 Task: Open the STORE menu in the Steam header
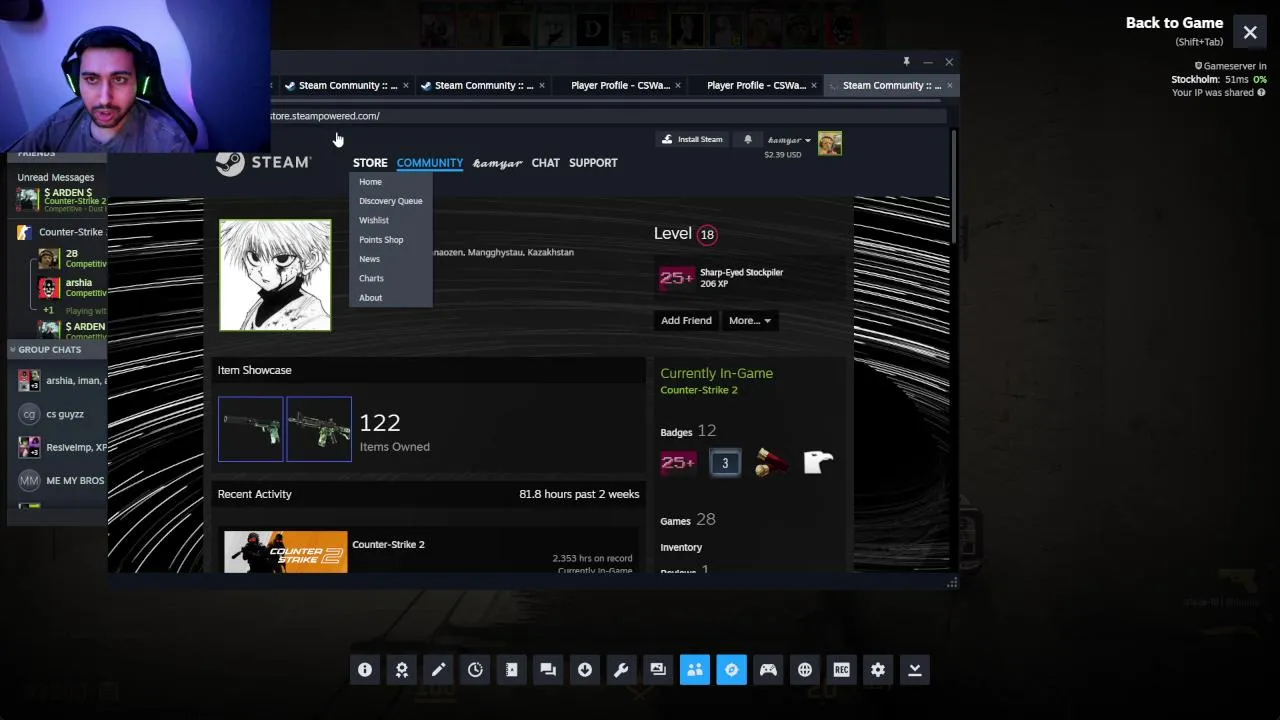(x=370, y=163)
